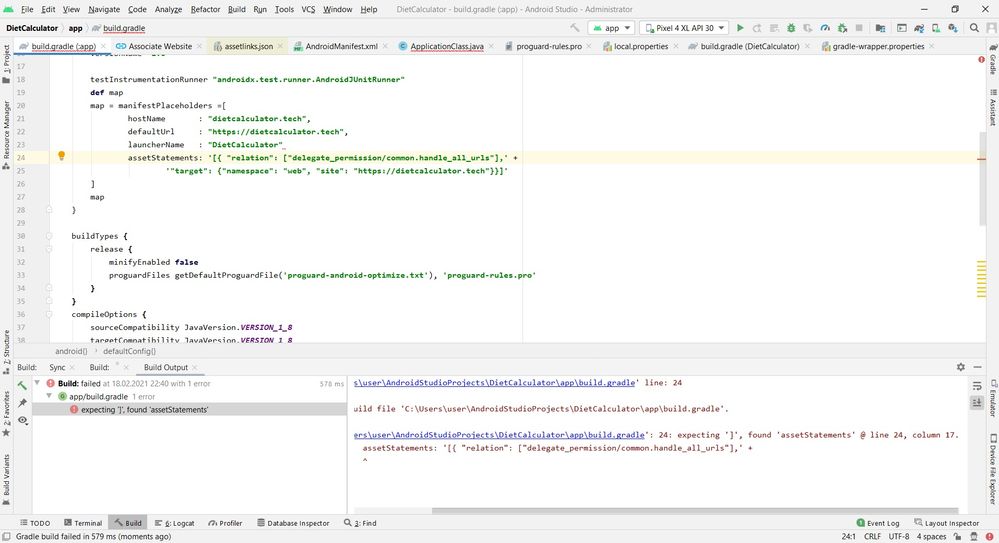
Task: Open the Event Log button
Action: point(877,523)
